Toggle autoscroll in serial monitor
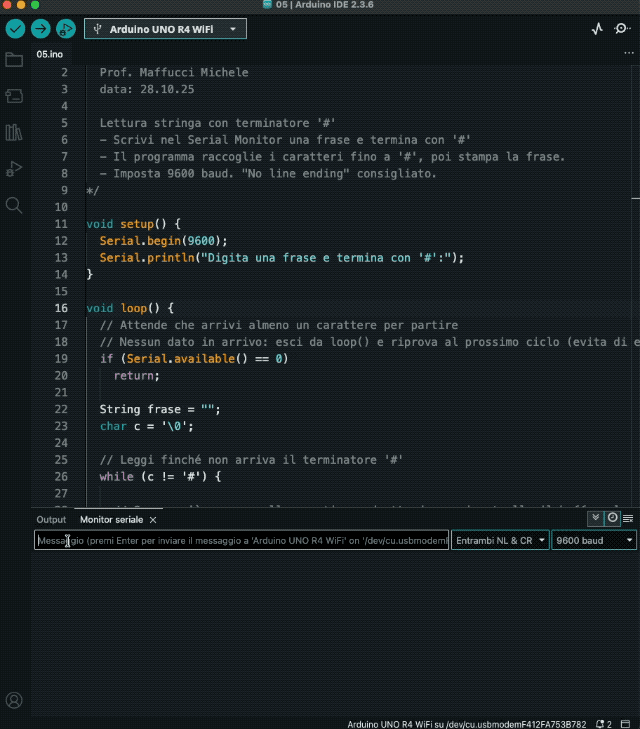Screen dimensions: 640x729 [596, 518]
